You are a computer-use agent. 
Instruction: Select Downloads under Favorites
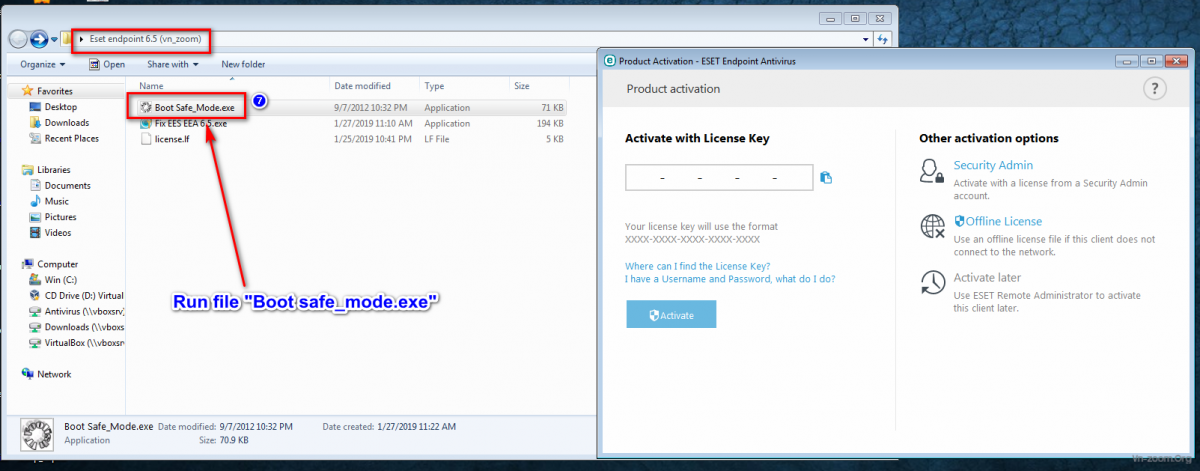pyautogui.click(x=66, y=123)
